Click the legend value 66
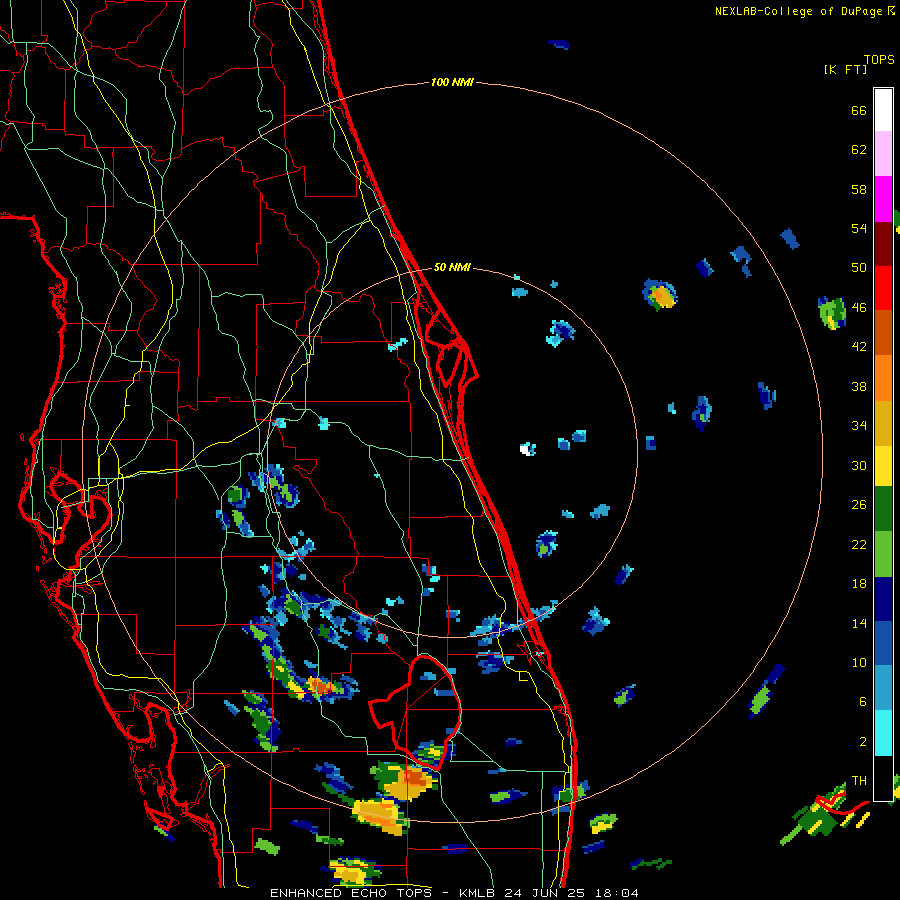Viewport: 900px width, 900px height. tap(859, 110)
